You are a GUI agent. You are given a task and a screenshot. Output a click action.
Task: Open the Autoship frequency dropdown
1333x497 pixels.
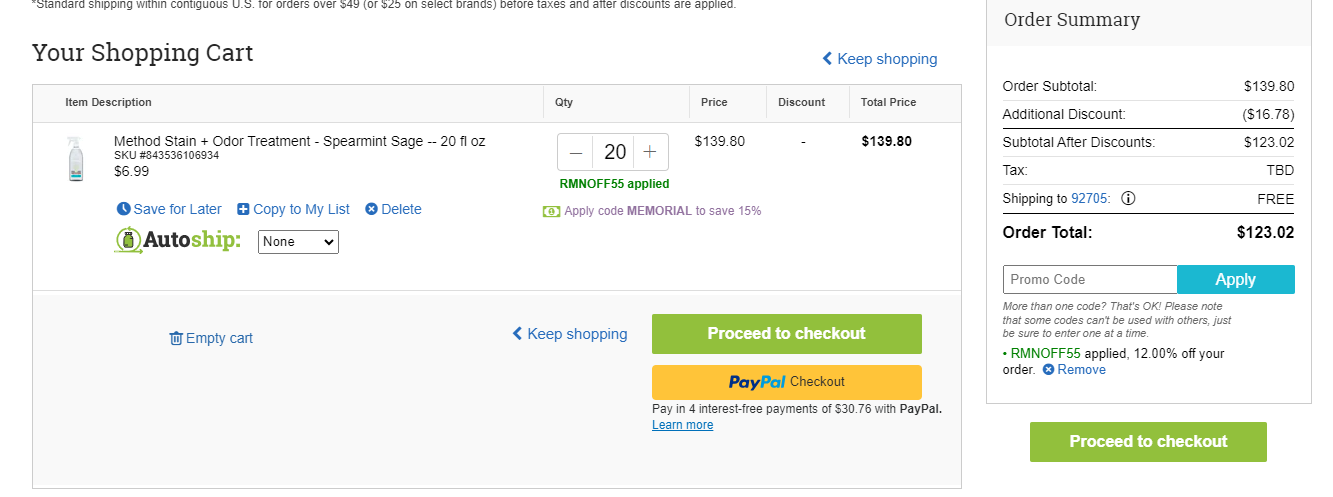click(298, 242)
